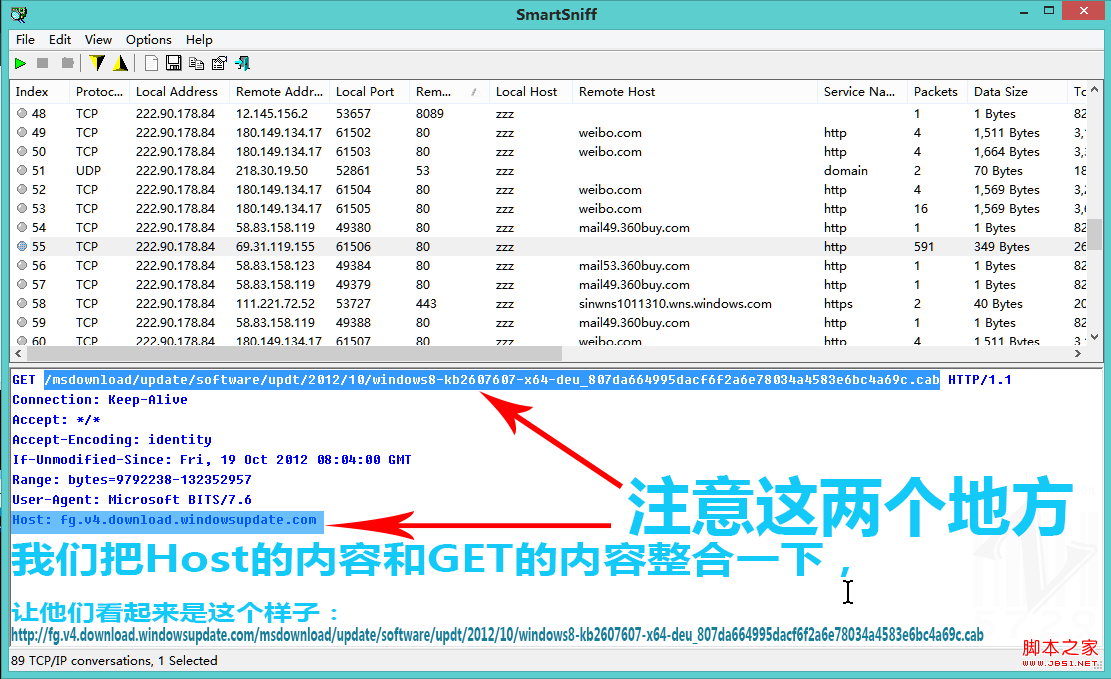The height and width of the screenshot is (679, 1111).
Task: Click the If-Unmodified-Since header line
Action: pos(212,460)
